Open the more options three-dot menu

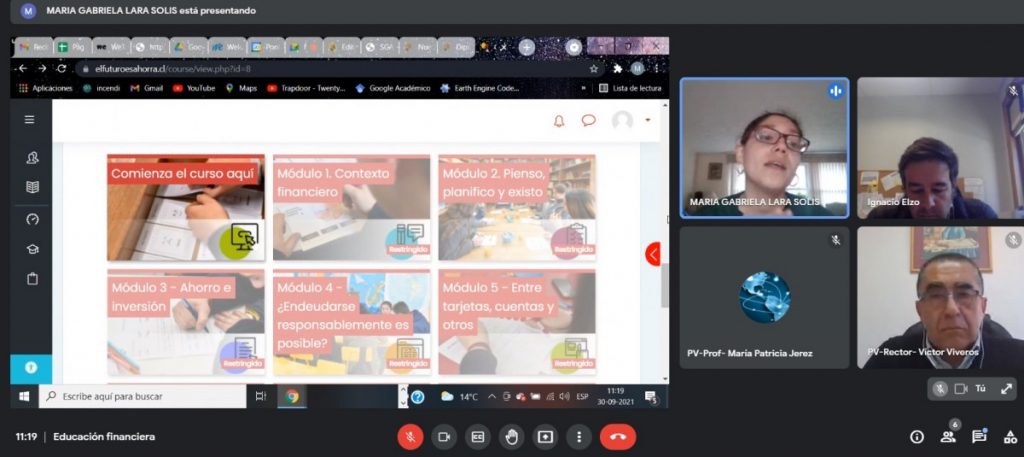pos(579,437)
